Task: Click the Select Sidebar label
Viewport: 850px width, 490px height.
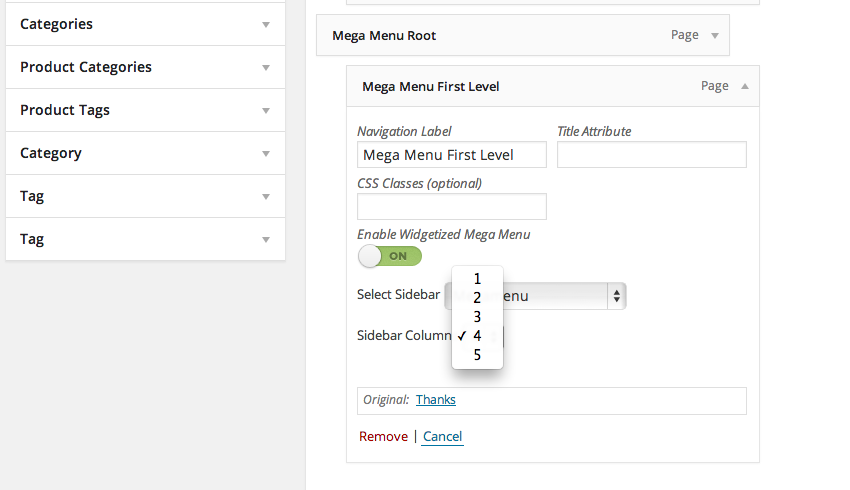Action: tap(398, 294)
